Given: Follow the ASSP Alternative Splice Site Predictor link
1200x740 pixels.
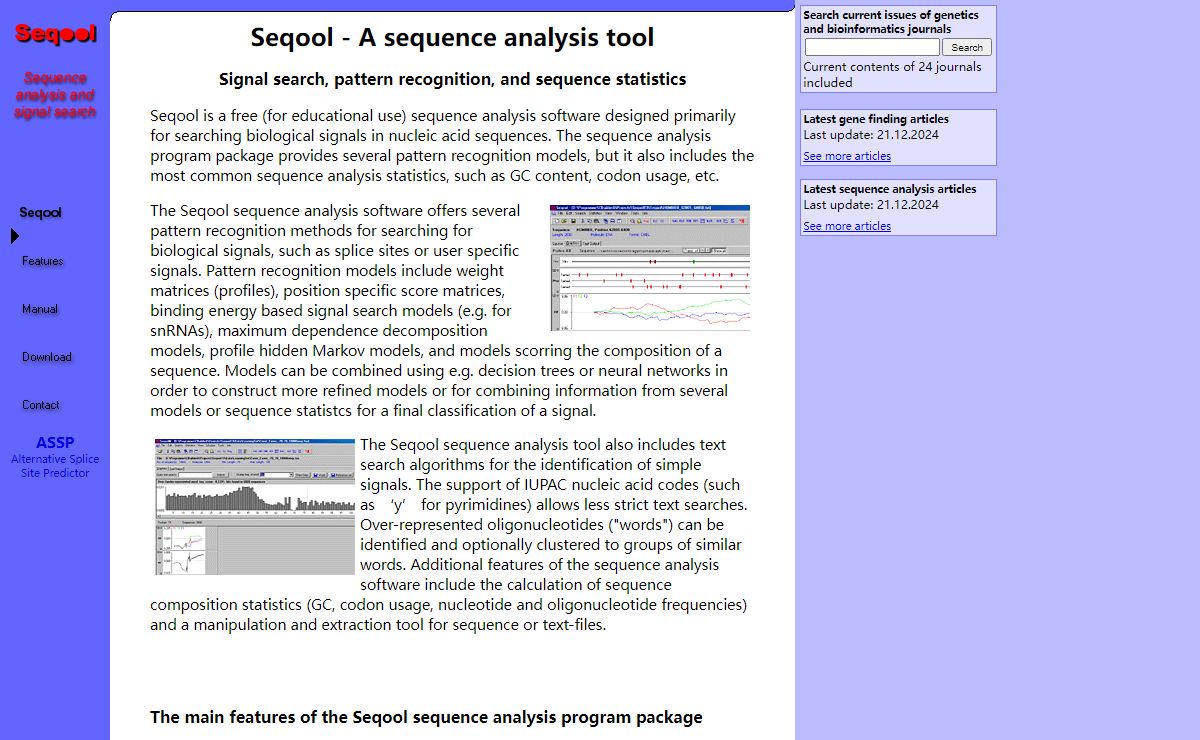Looking at the screenshot, I should pos(55,457).
